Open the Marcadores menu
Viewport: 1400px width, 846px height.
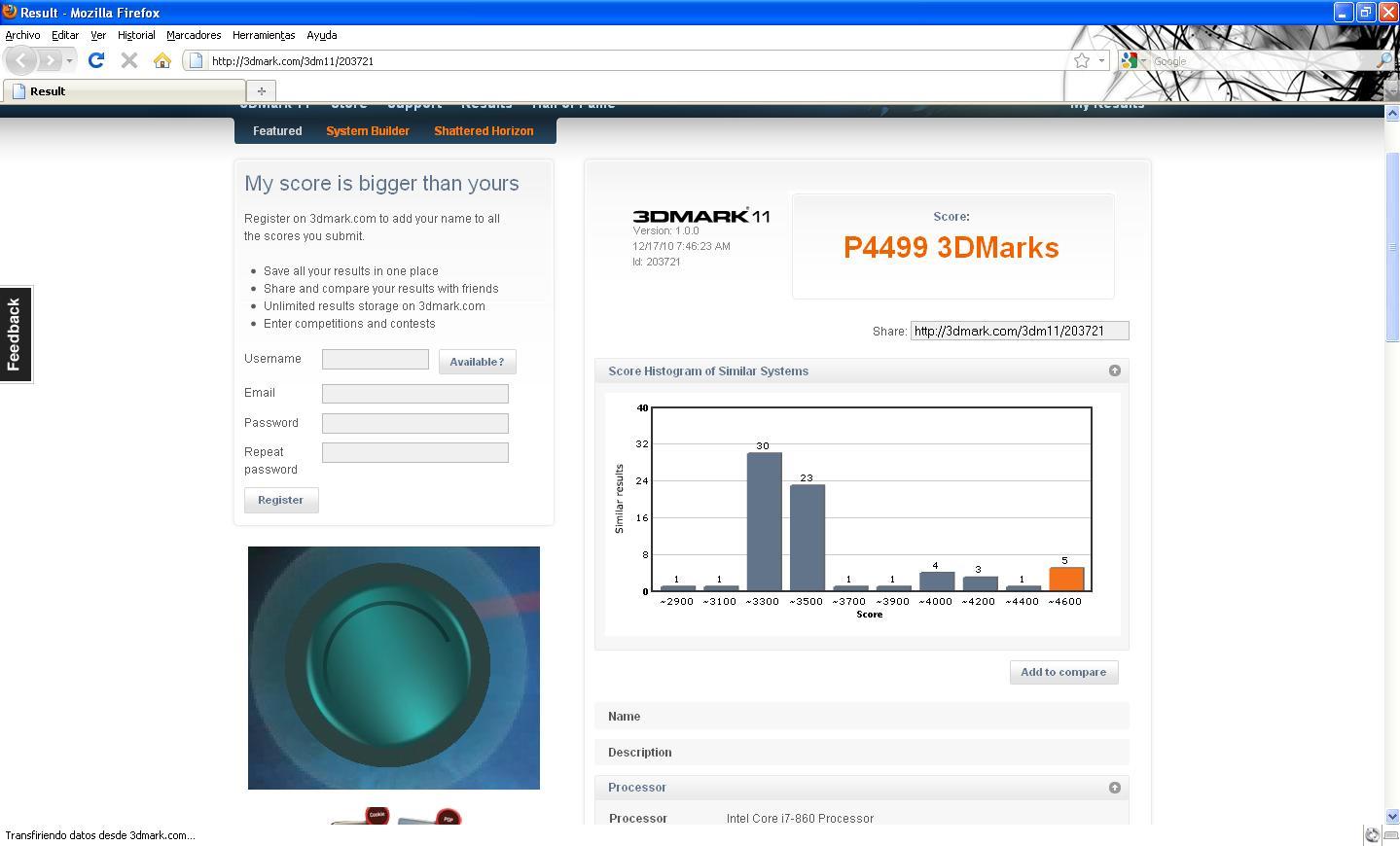point(194,35)
